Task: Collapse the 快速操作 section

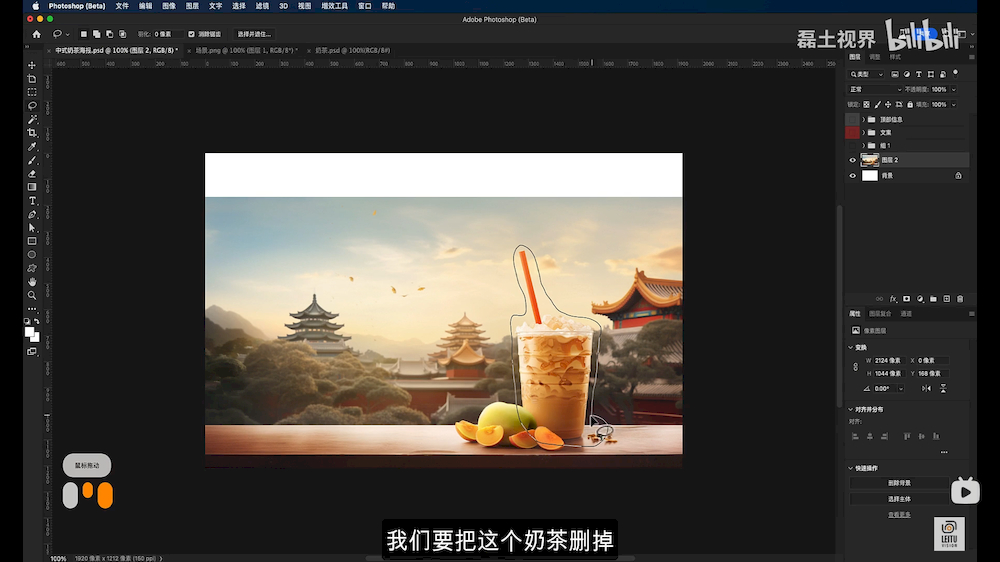Action: click(x=851, y=468)
